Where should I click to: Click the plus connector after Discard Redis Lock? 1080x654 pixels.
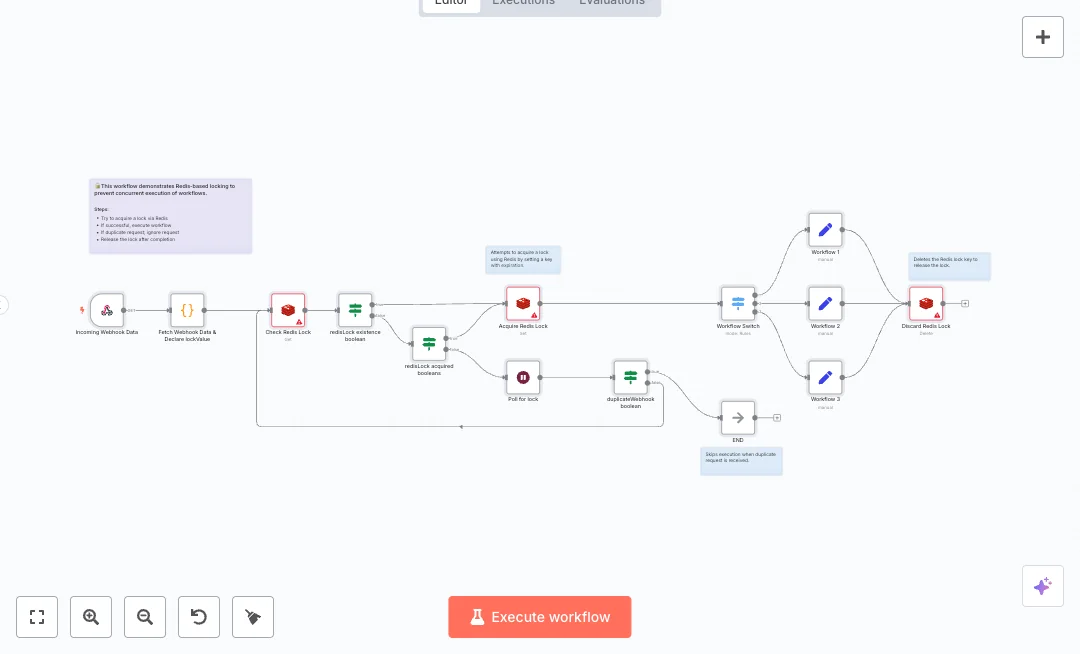click(x=965, y=303)
